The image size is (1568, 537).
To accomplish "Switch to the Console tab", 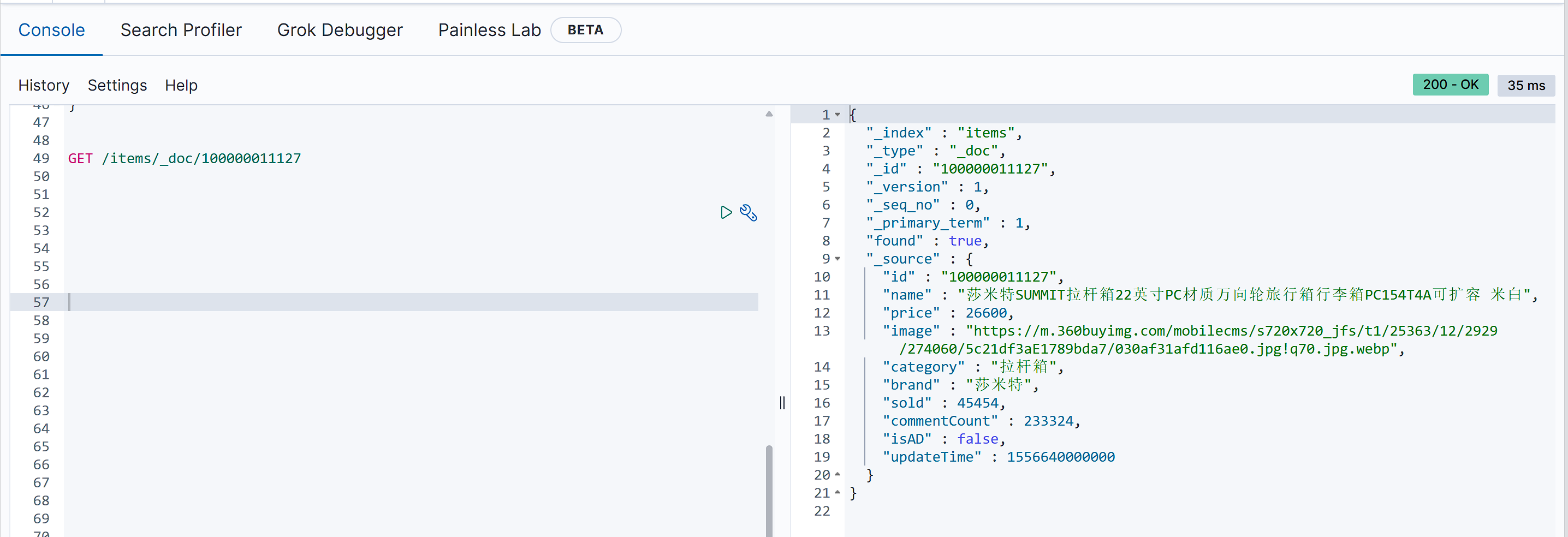I will (x=52, y=30).
